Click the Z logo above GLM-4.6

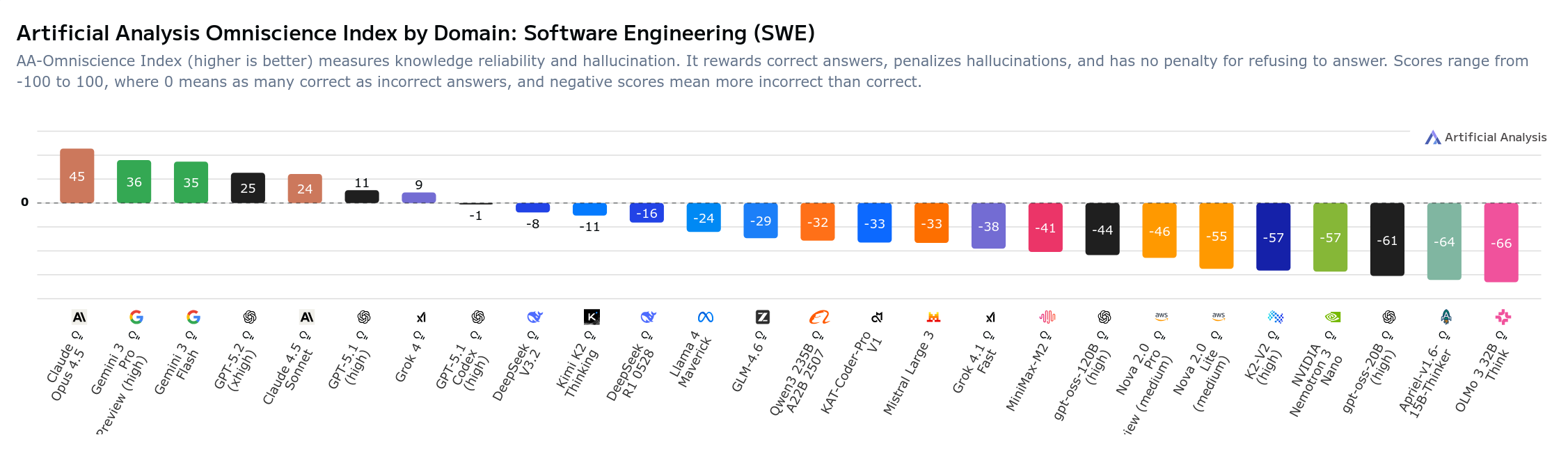(x=763, y=317)
